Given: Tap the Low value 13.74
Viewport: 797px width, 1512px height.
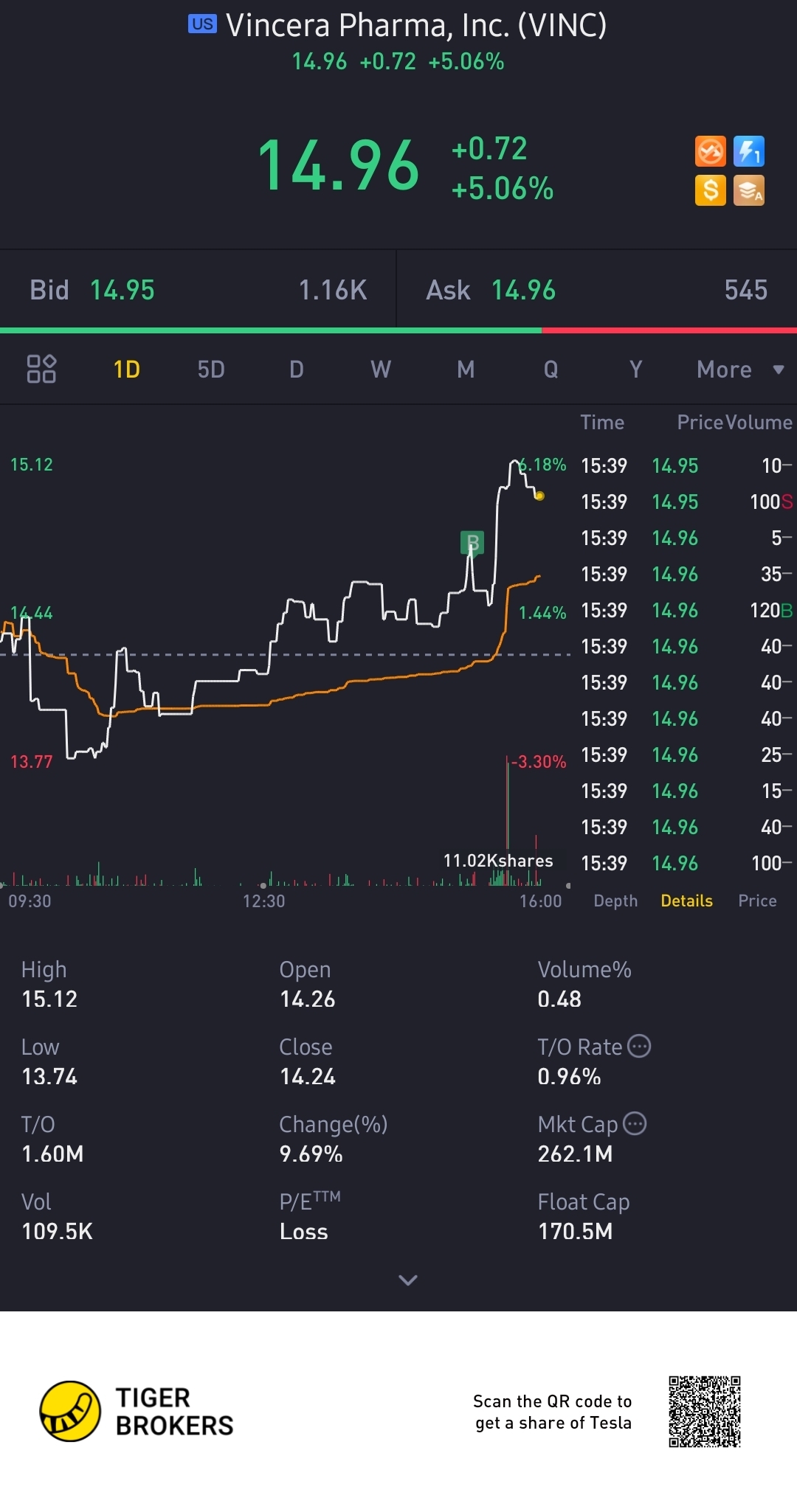Looking at the screenshot, I should click(49, 1076).
